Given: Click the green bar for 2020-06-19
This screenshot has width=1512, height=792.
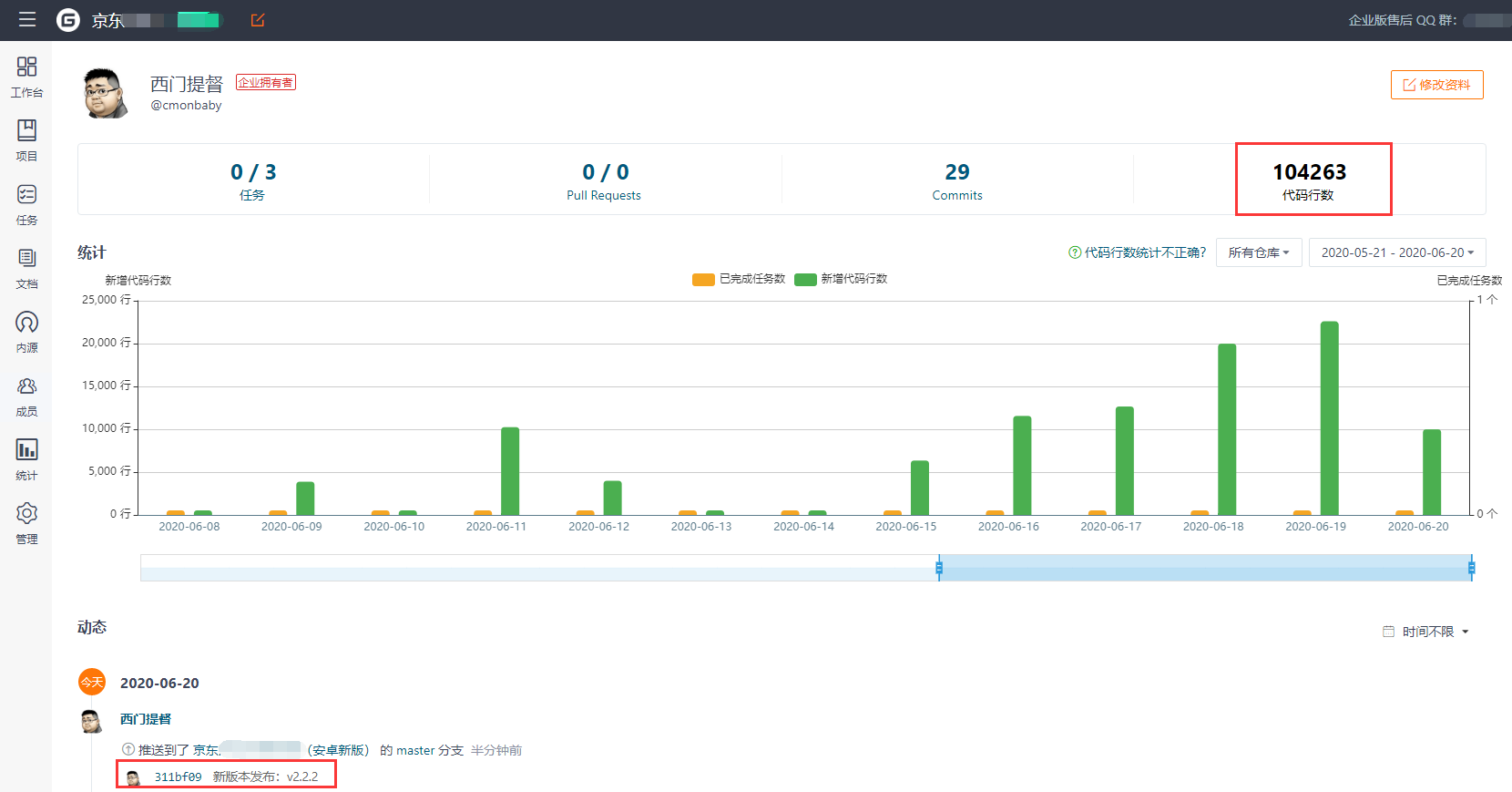Looking at the screenshot, I should point(1329,418).
